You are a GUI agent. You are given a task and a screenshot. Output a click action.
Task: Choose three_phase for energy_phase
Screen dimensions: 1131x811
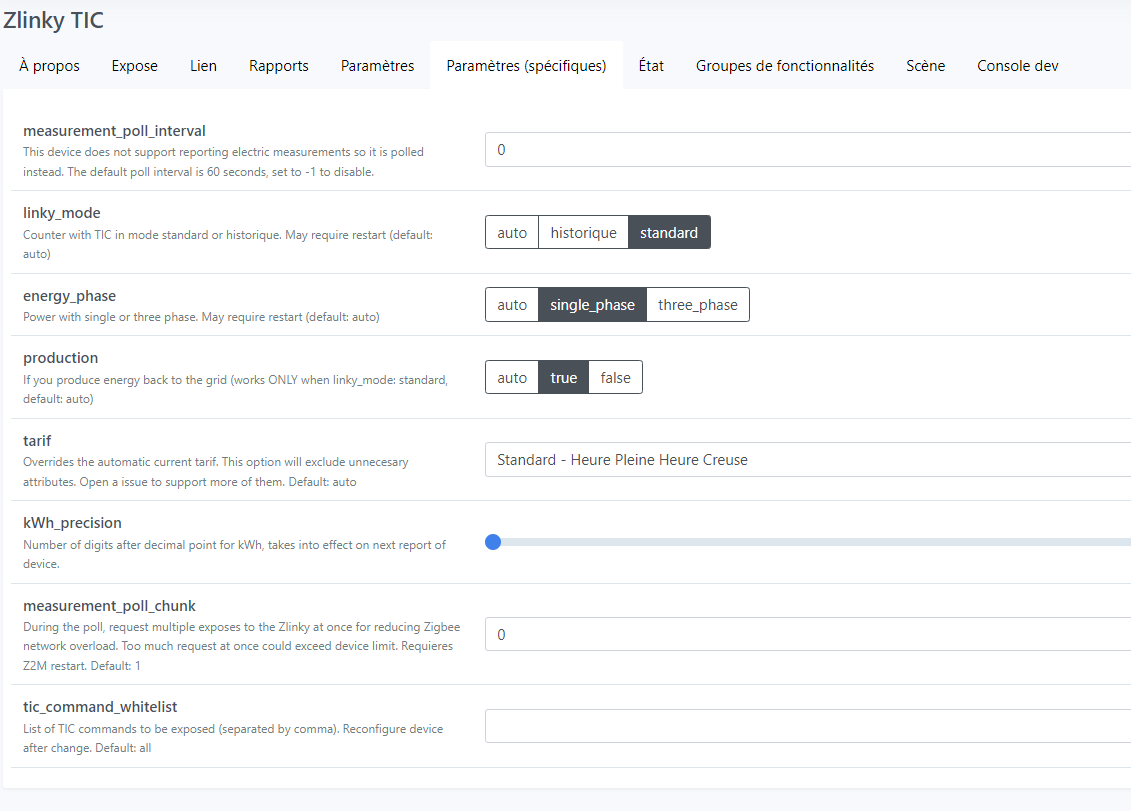point(697,304)
